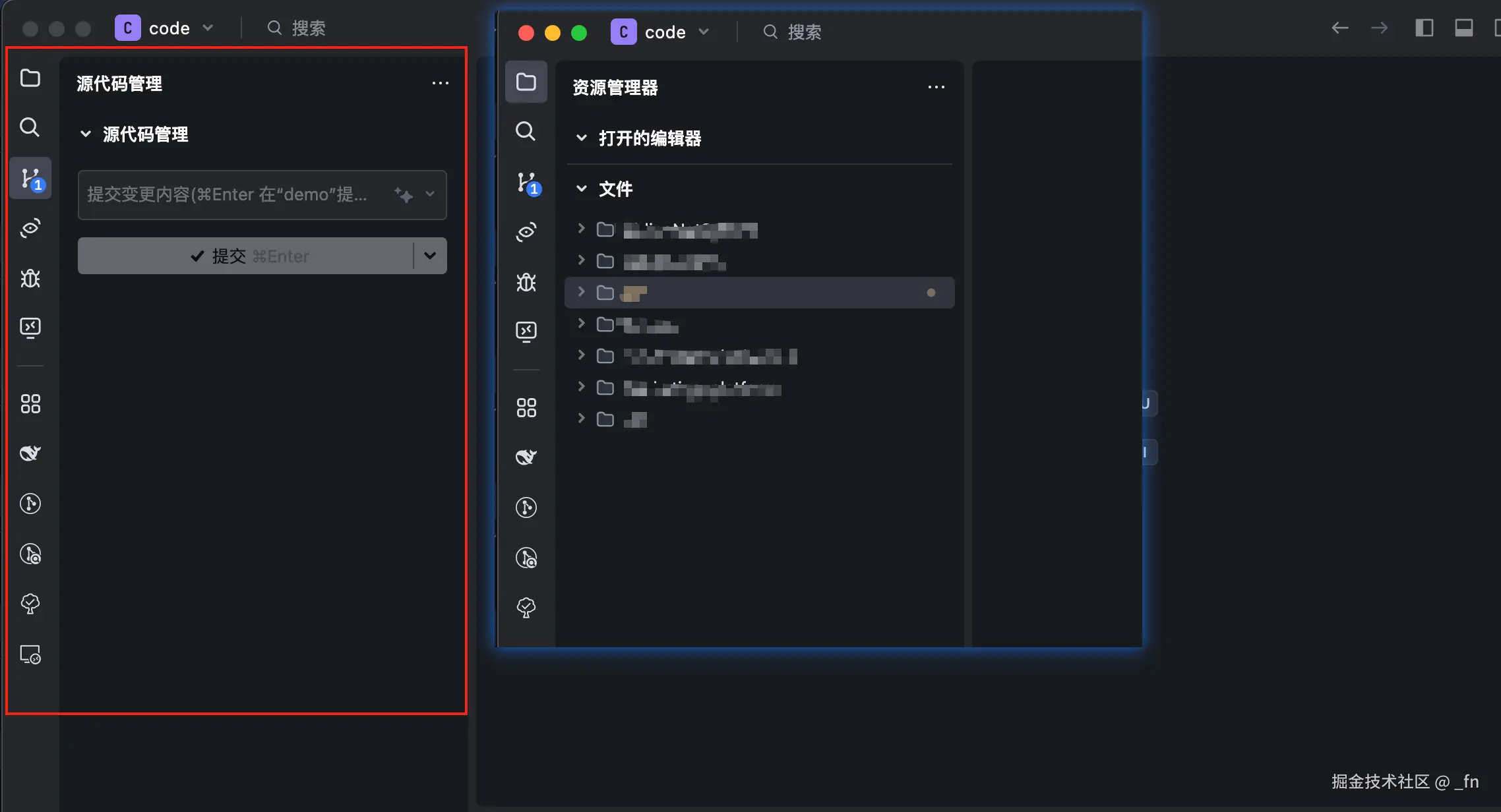Toggle the bottom panel layout icon top right
The width and height of the screenshot is (1501, 812).
(x=1463, y=28)
